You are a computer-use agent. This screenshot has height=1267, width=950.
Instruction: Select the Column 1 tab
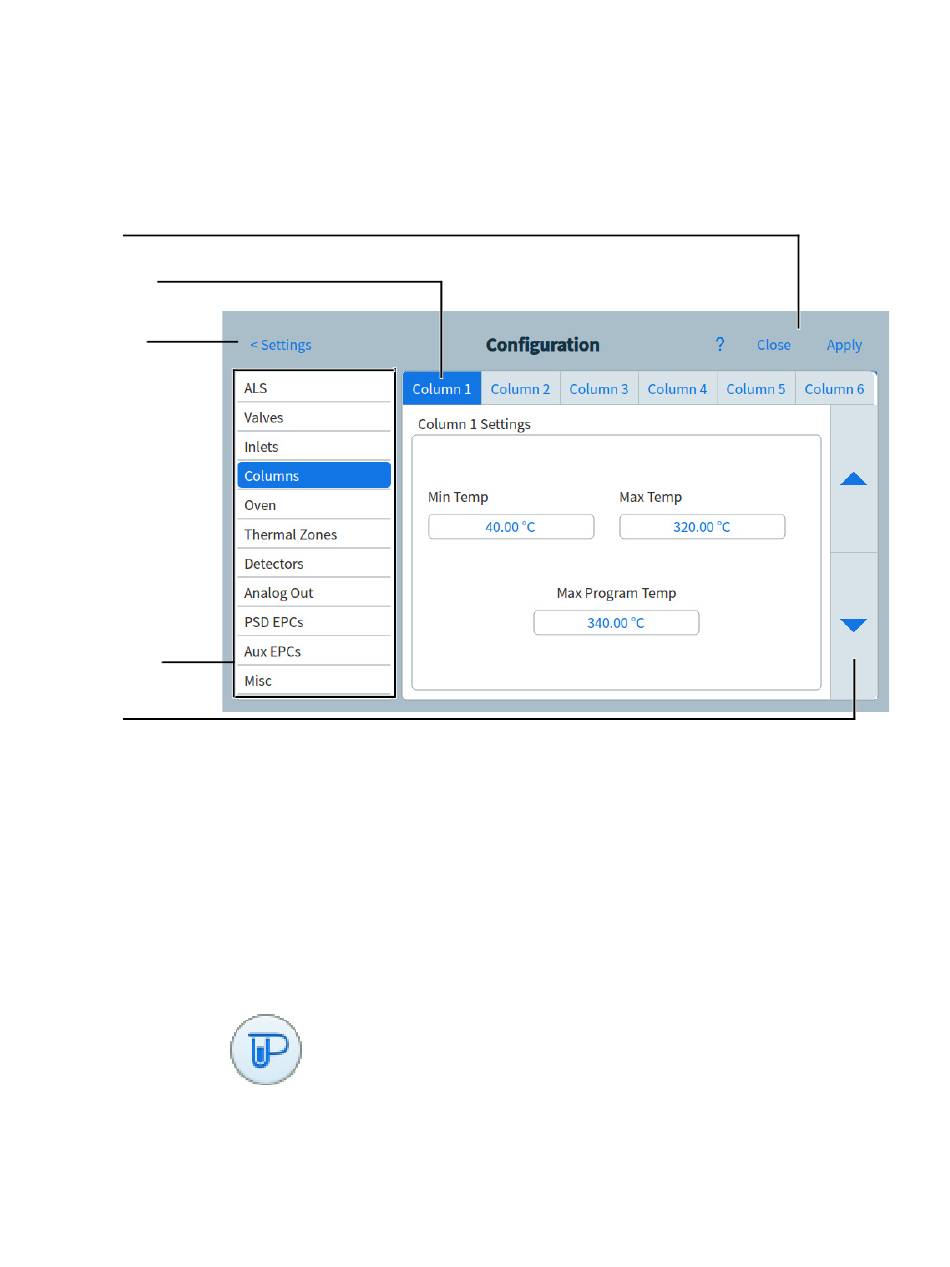(x=442, y=389)
